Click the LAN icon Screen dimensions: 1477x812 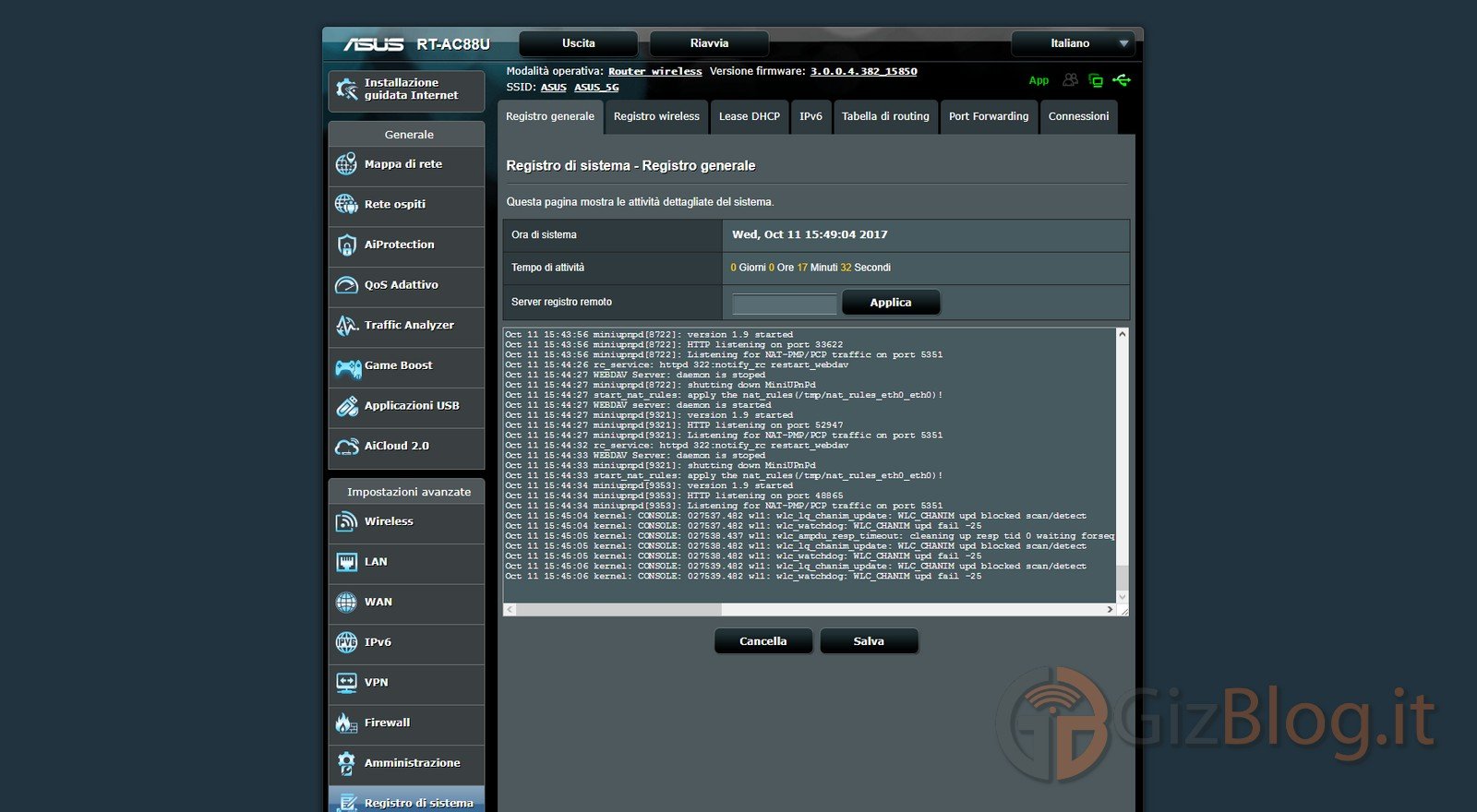click(x=346, y=562)
